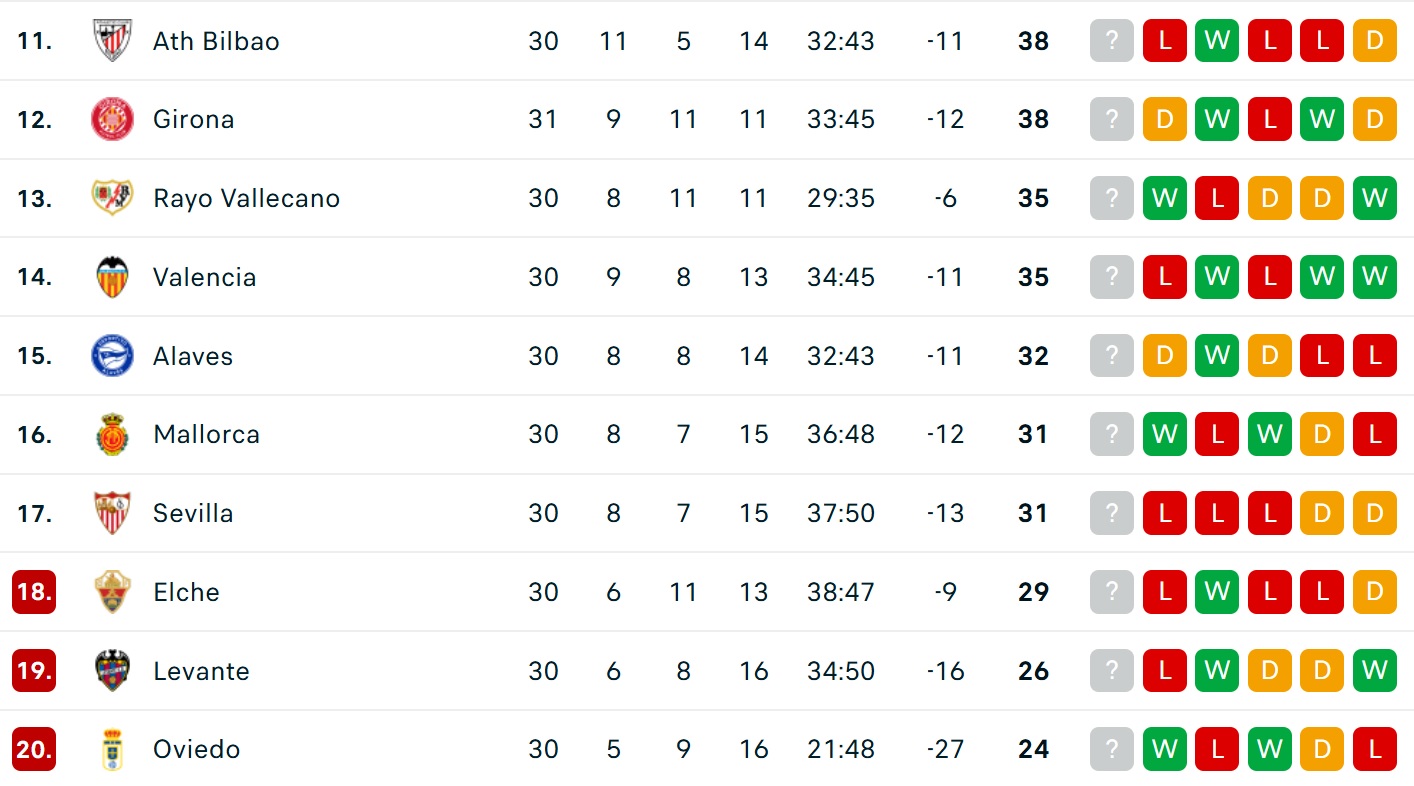1414x786 pixels.
Task: Click the Alaves round blue badge
Action: (x=112, y=356)
